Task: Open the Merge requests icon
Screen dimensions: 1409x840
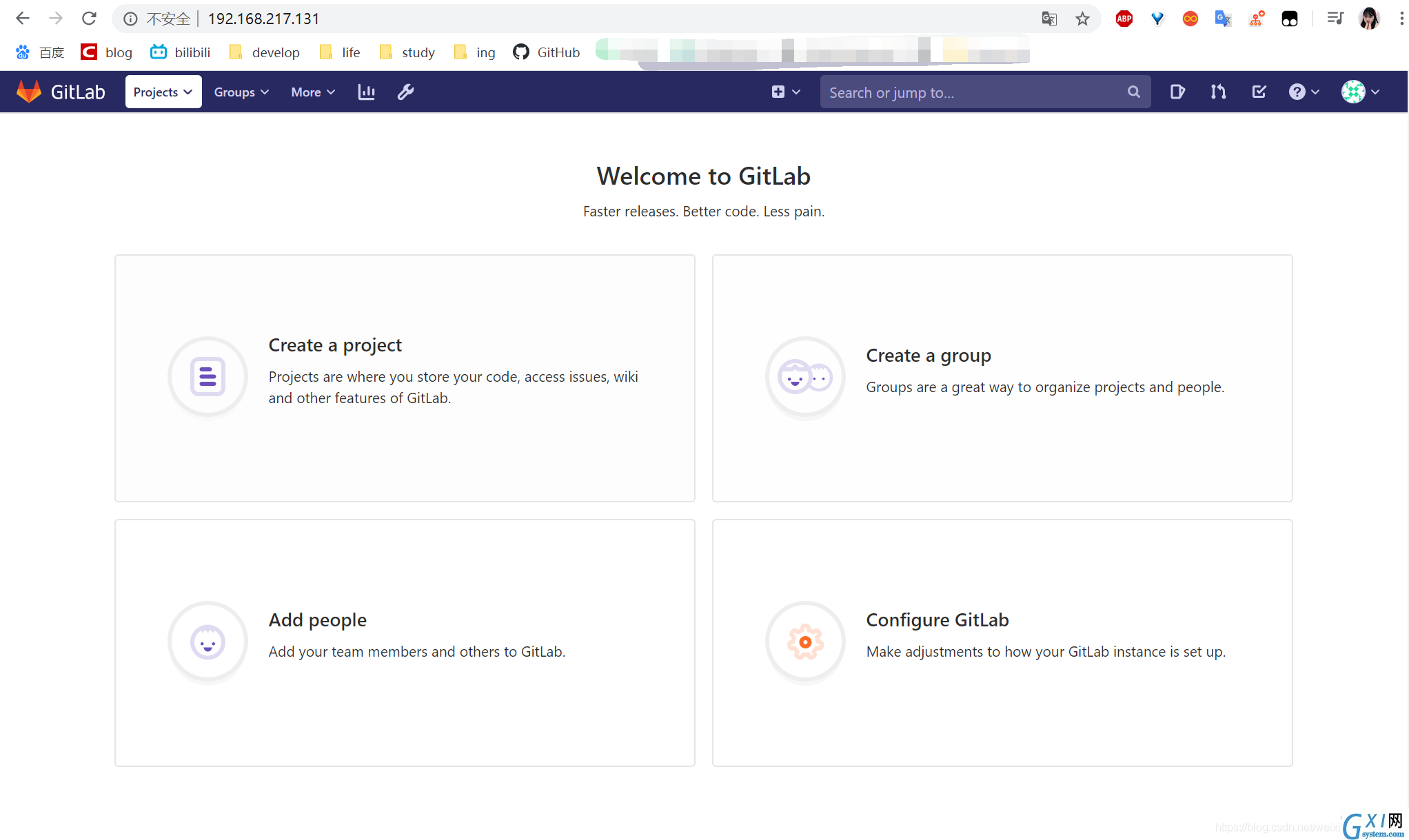Action: coord(1218,92)
